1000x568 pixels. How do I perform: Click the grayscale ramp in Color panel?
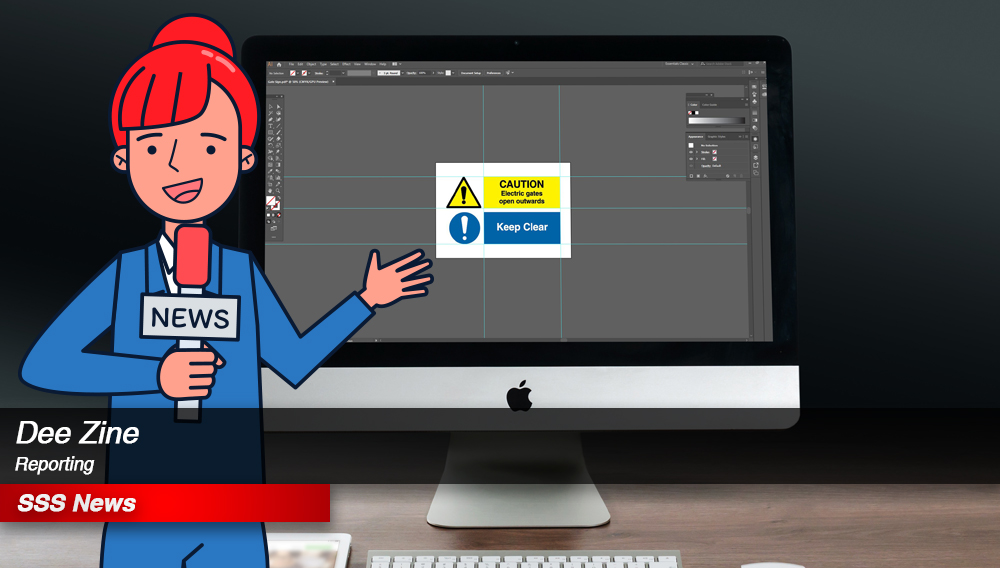[717, 120]
